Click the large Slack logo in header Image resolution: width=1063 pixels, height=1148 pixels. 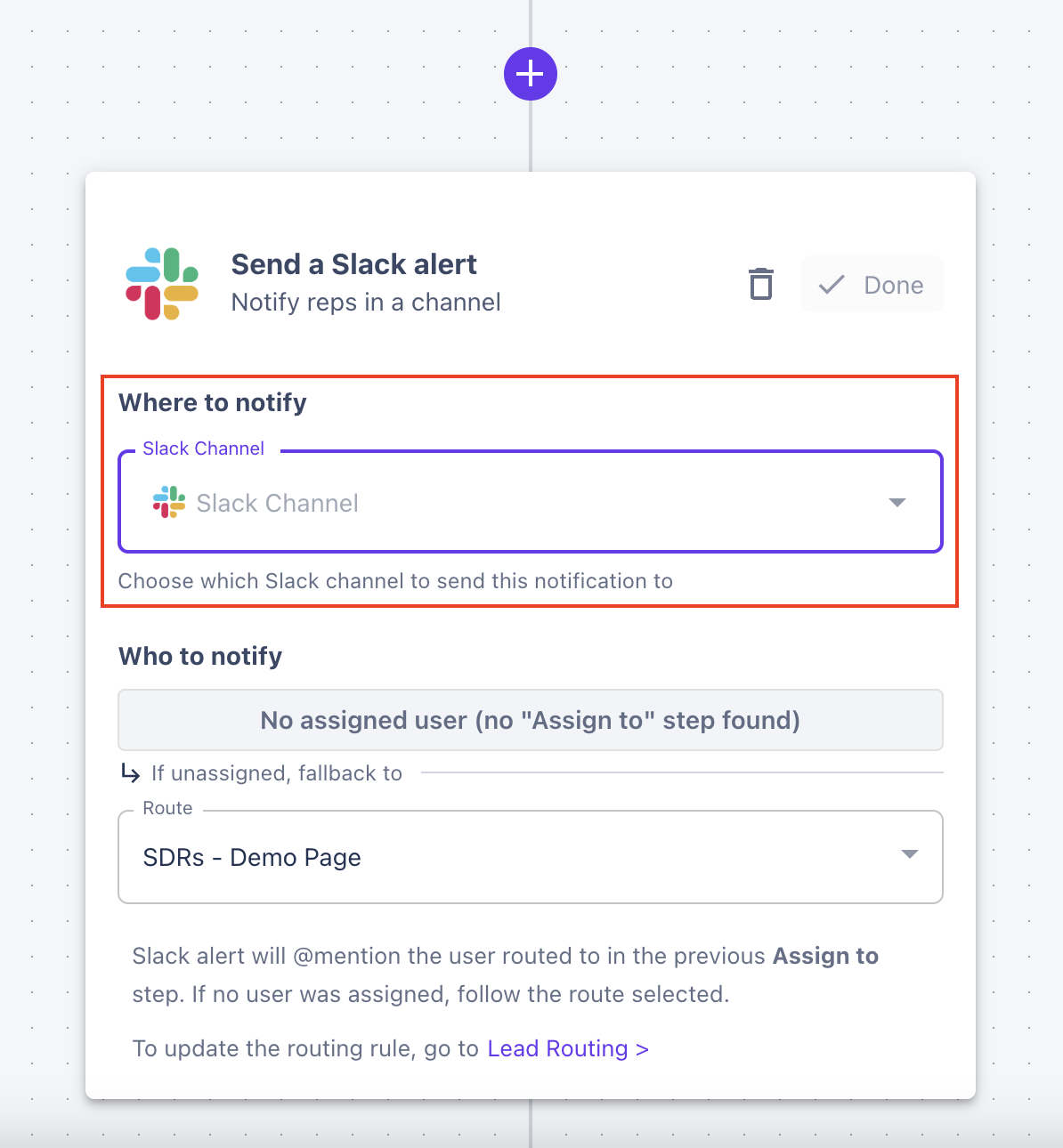[162, 284]
